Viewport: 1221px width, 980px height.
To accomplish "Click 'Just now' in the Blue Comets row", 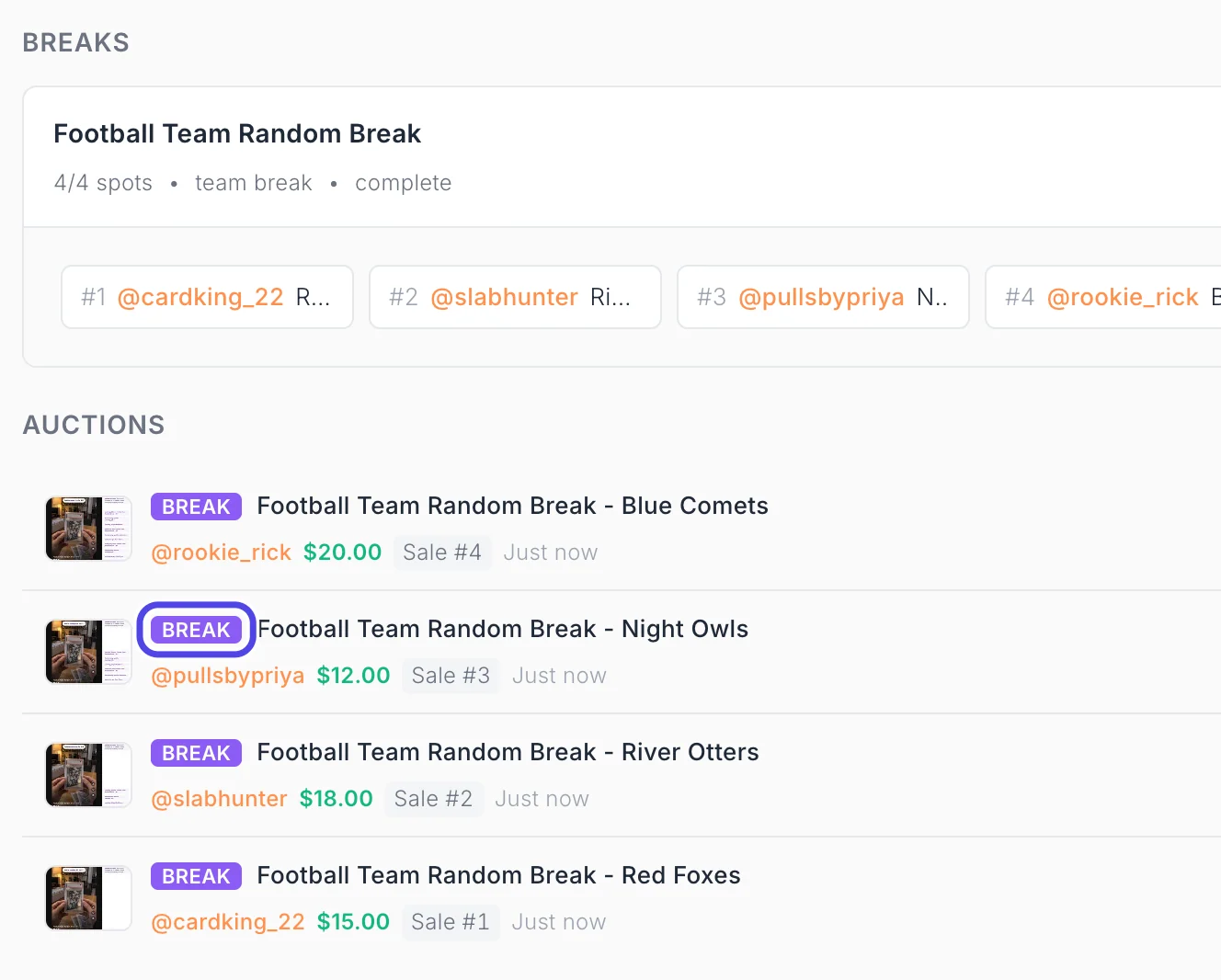I will (x=551, y=553).
